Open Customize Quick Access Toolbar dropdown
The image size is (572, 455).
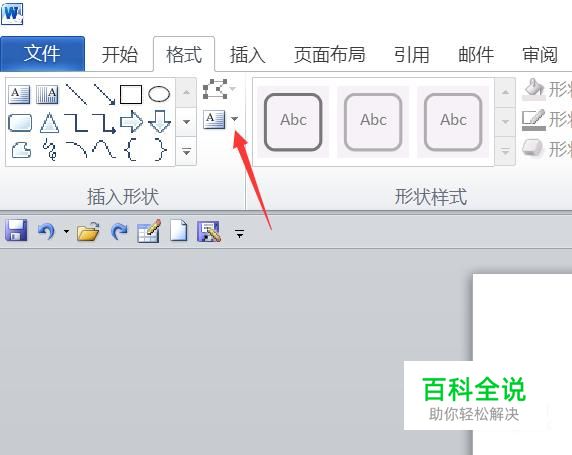pos(240,234)
